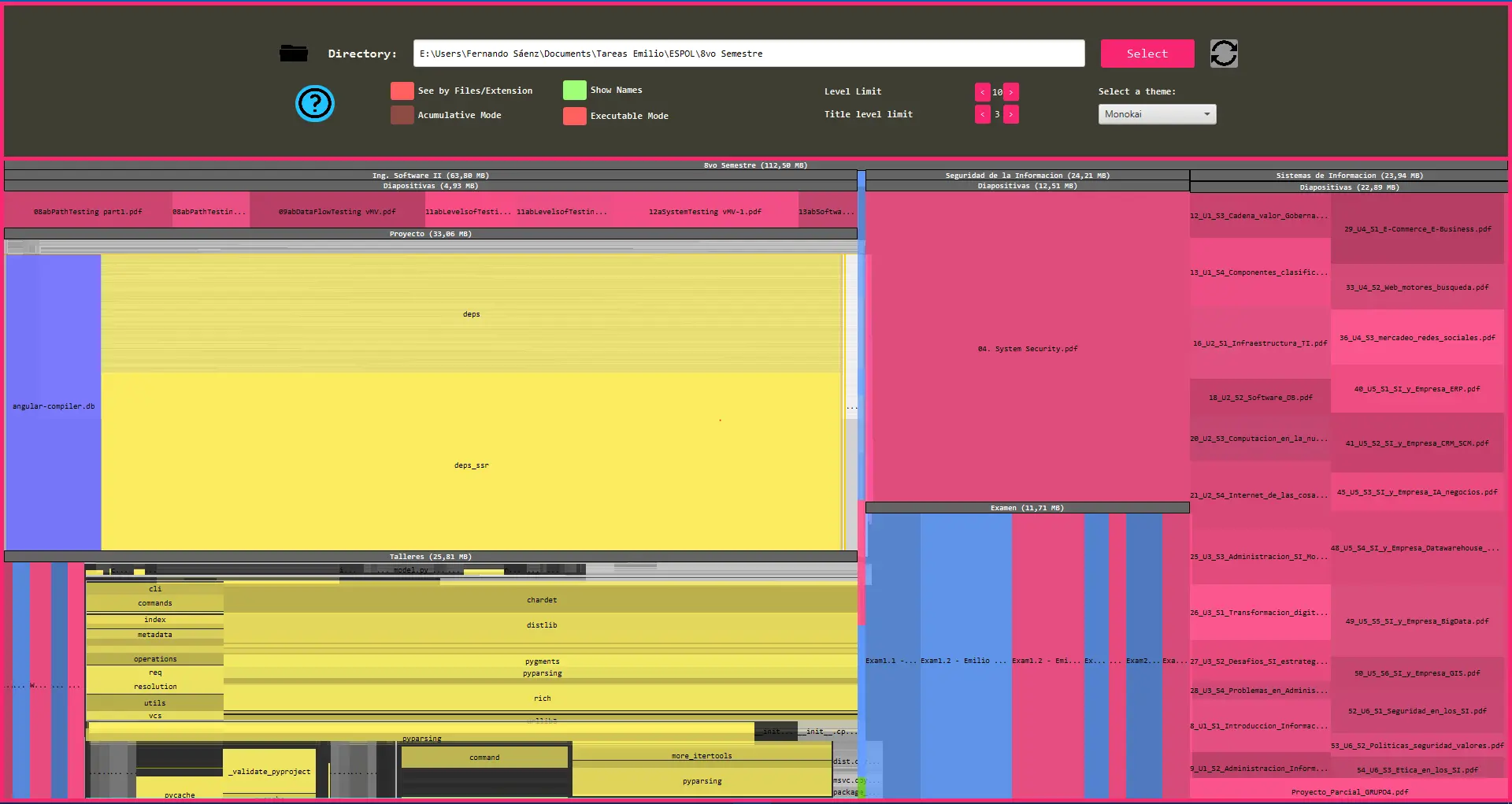1512x804 pixels.
Task: Enable Acumulative Mode
Action: click(402, 115)
